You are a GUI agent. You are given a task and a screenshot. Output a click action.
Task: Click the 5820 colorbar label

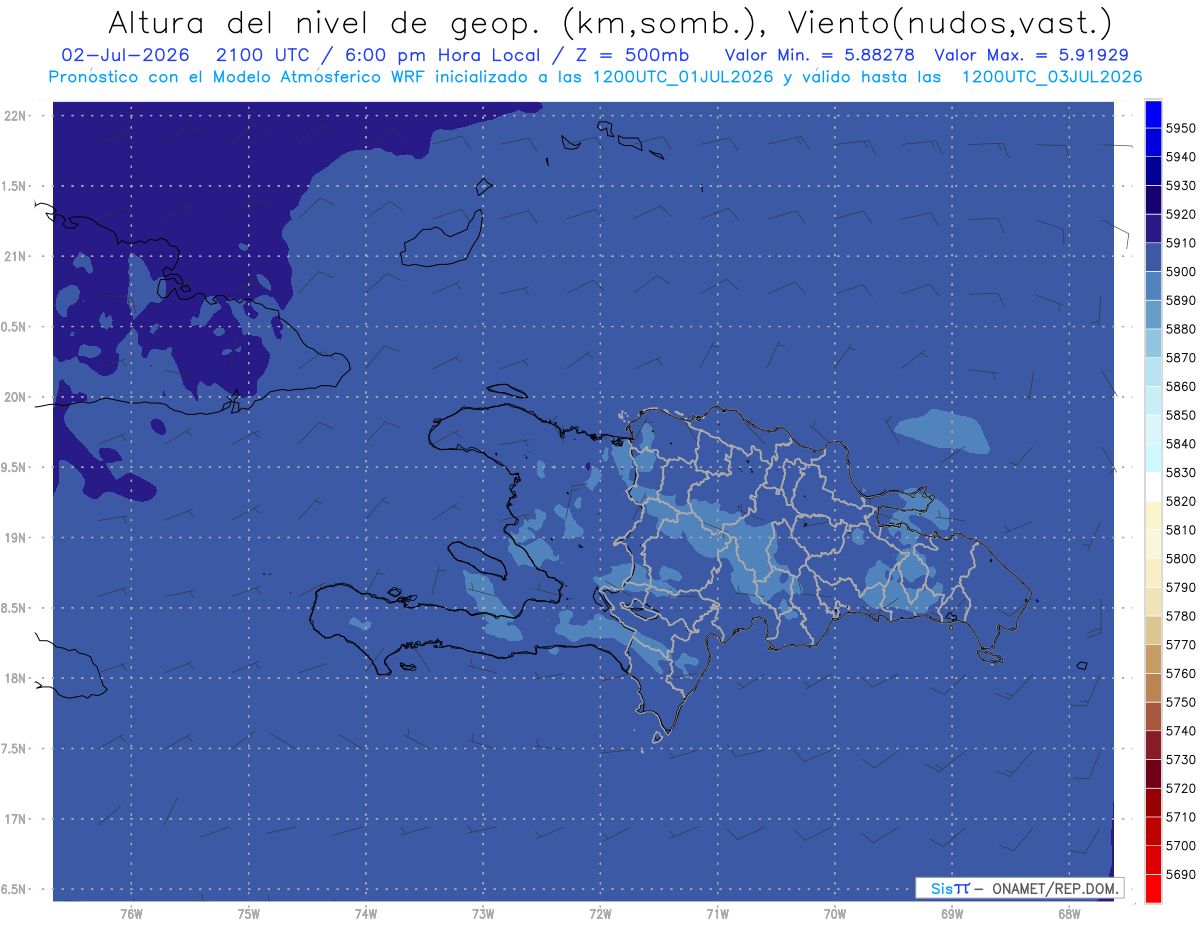pos(1181,501)
